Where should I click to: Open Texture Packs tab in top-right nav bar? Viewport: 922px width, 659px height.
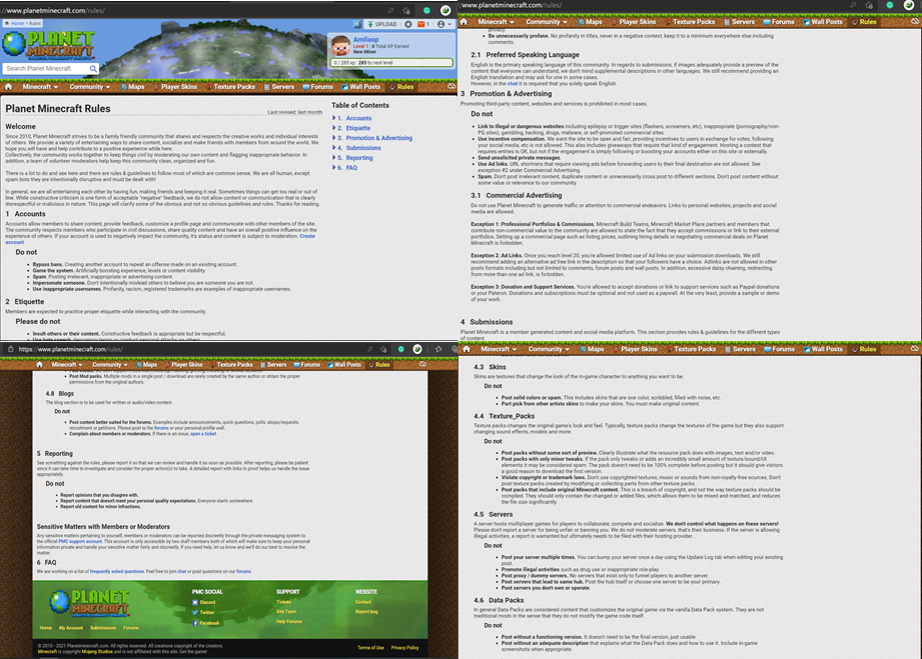click(x=690, y=22)
